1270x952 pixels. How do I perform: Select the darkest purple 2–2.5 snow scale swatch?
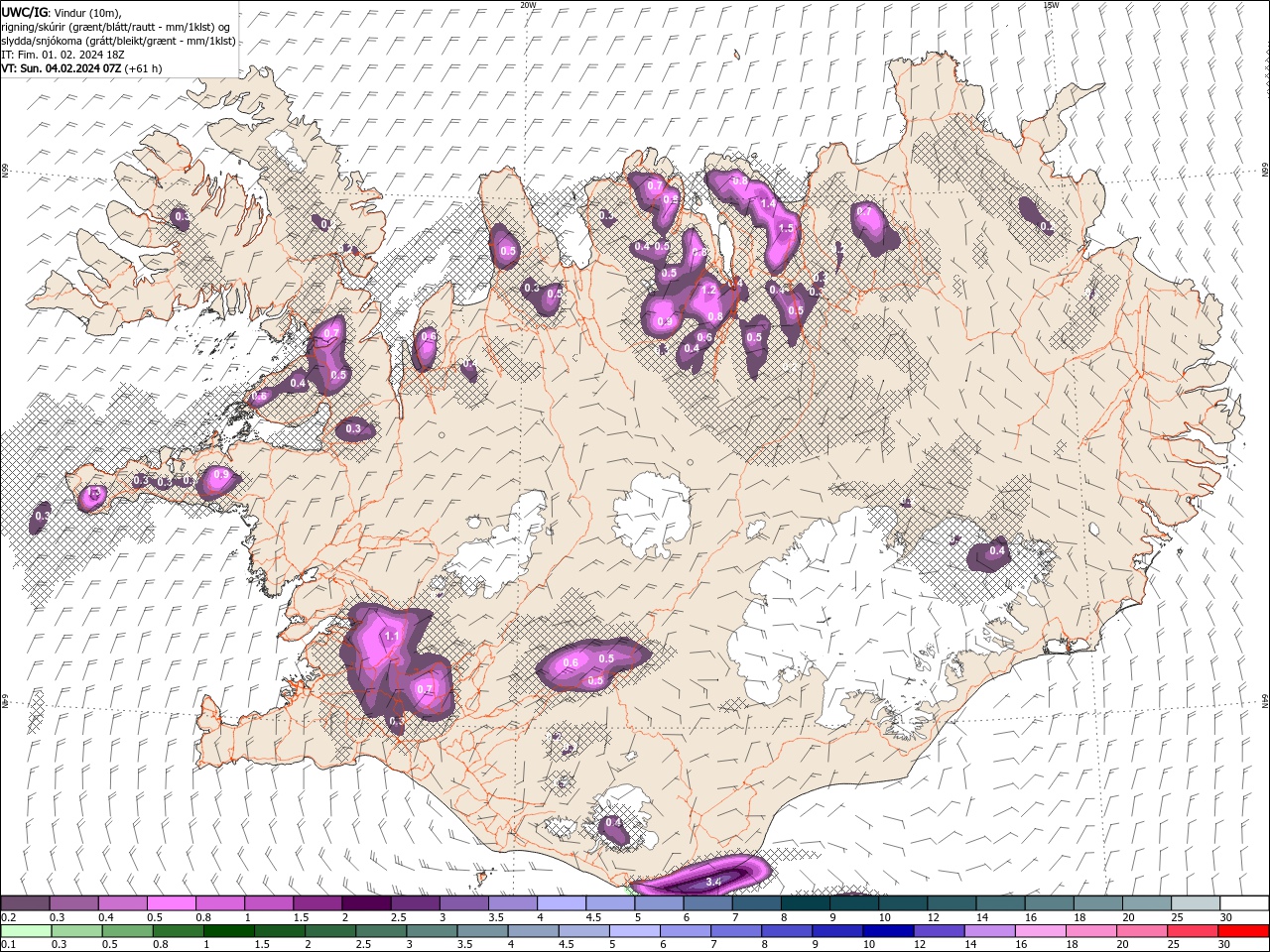[367, 903]
